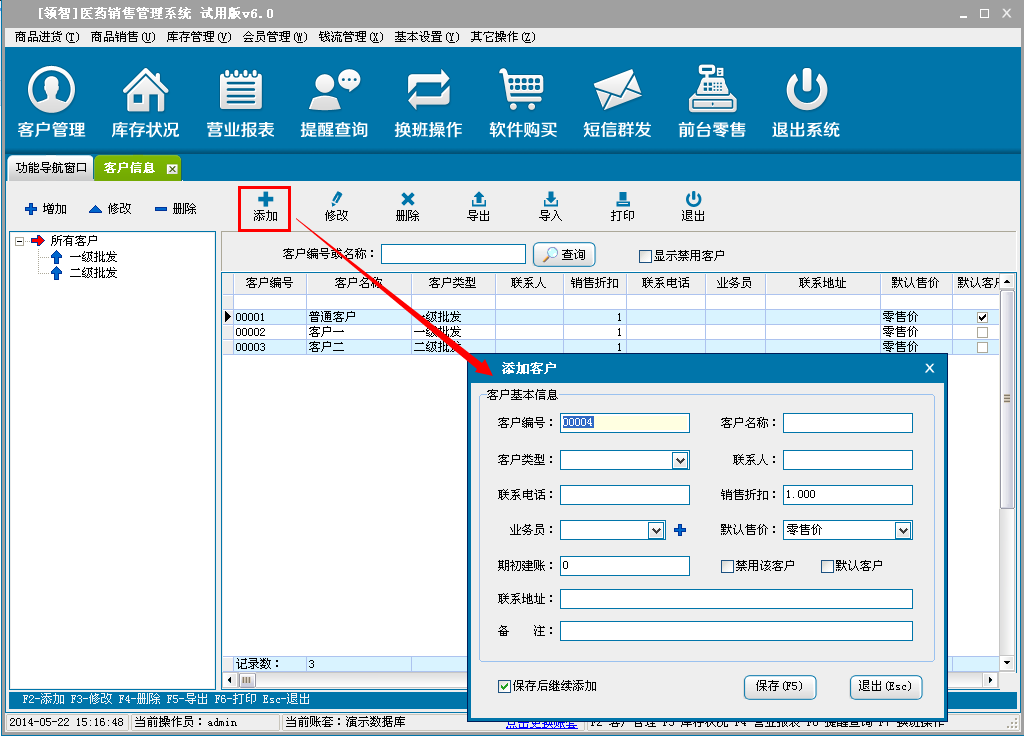Image resolution: width=1024 pixels, height=736 pixels.
Task: Collapse the 所有客户 tree node
Action: pyautogui.click(x=20, y=240)
